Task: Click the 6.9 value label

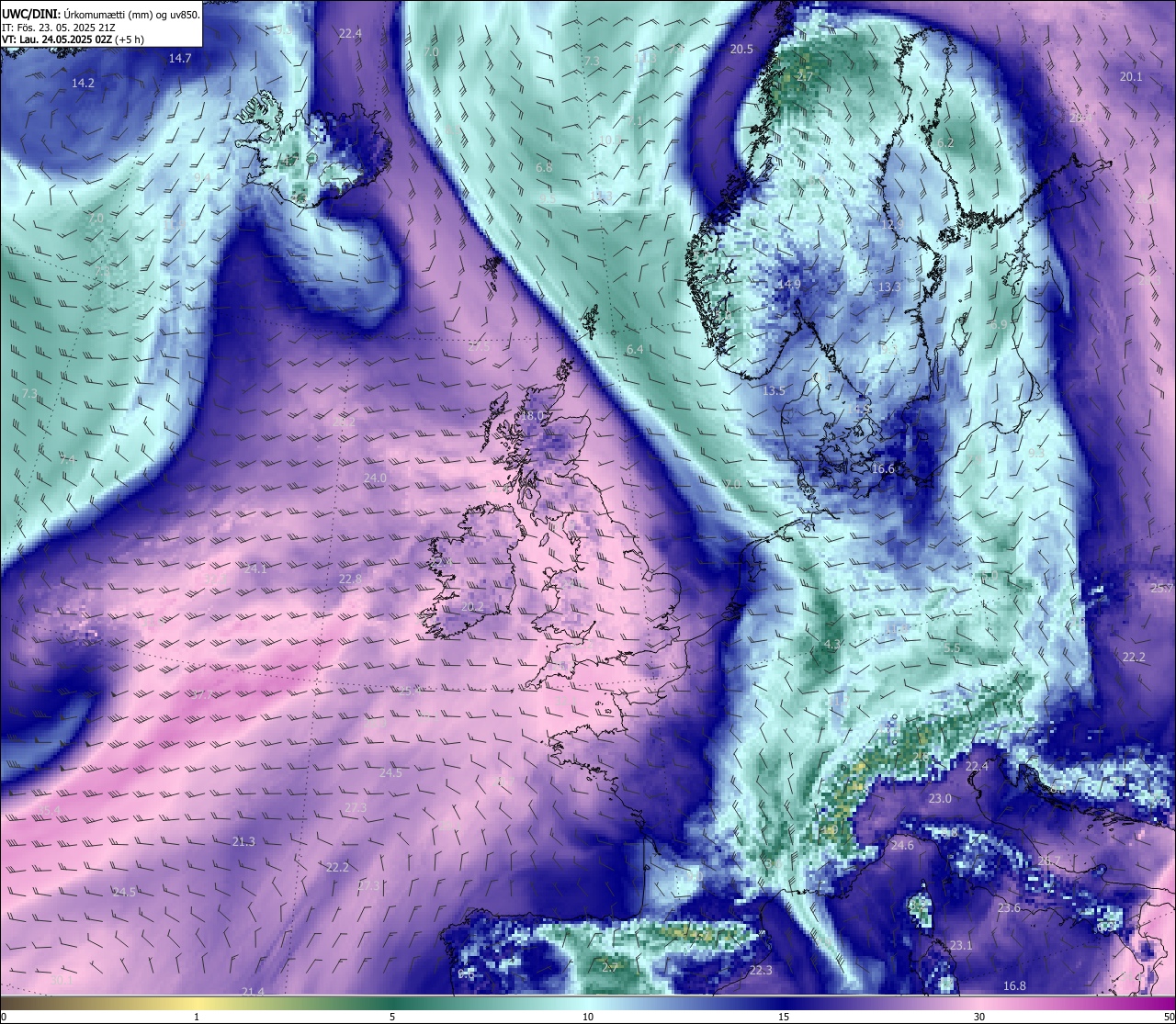Action: point(1000,325)
